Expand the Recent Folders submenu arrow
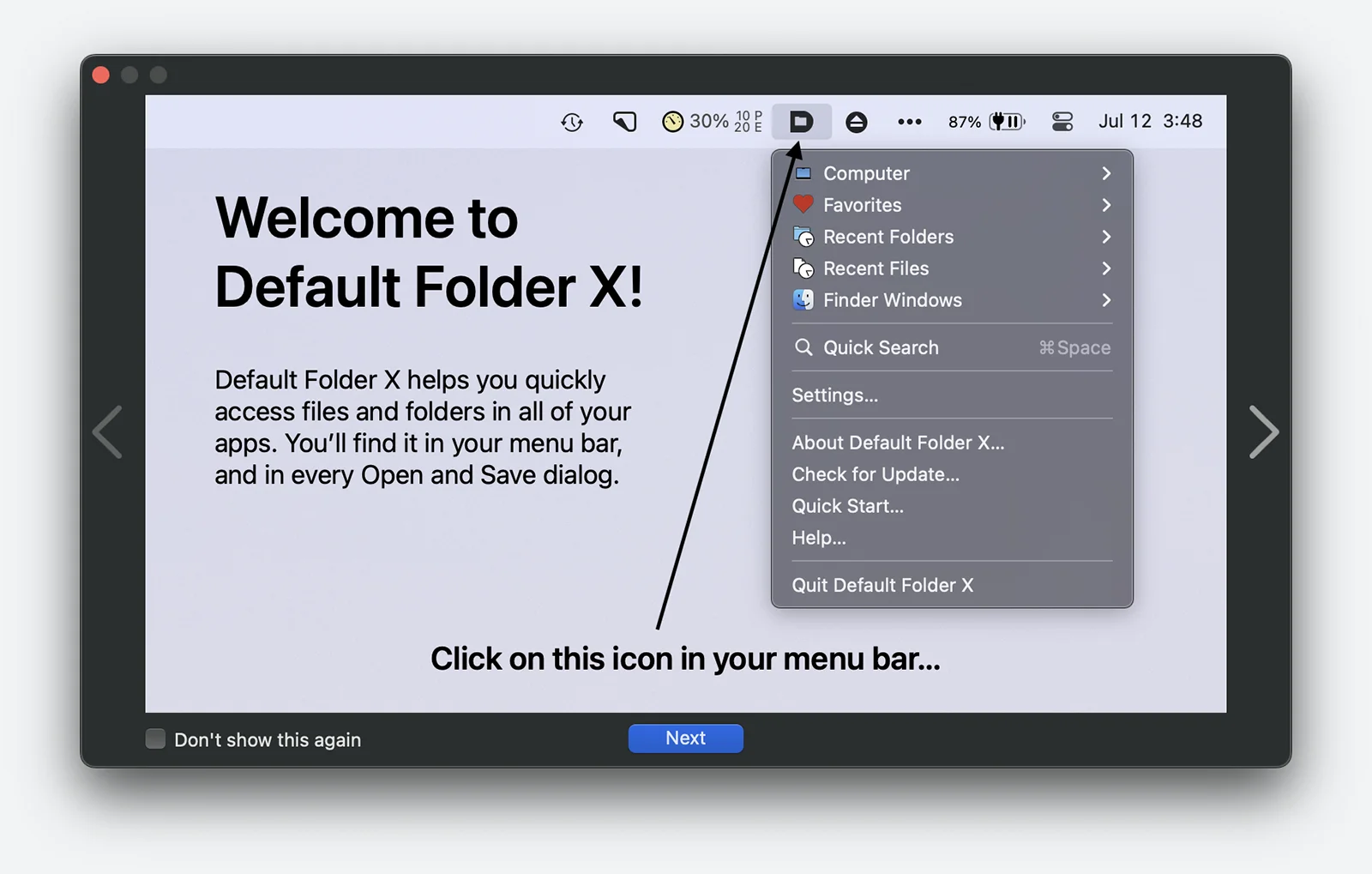Viewport: 1372px width, 874px height. (1106, 237)
